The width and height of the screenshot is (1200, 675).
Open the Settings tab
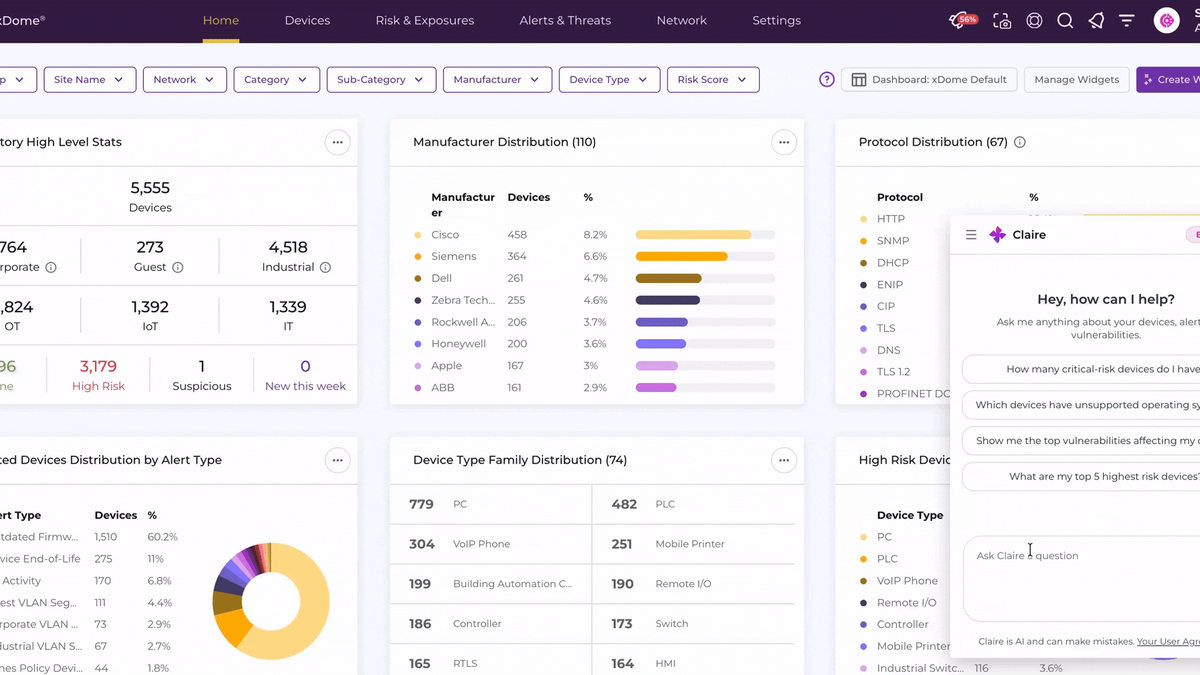point(777,20)
